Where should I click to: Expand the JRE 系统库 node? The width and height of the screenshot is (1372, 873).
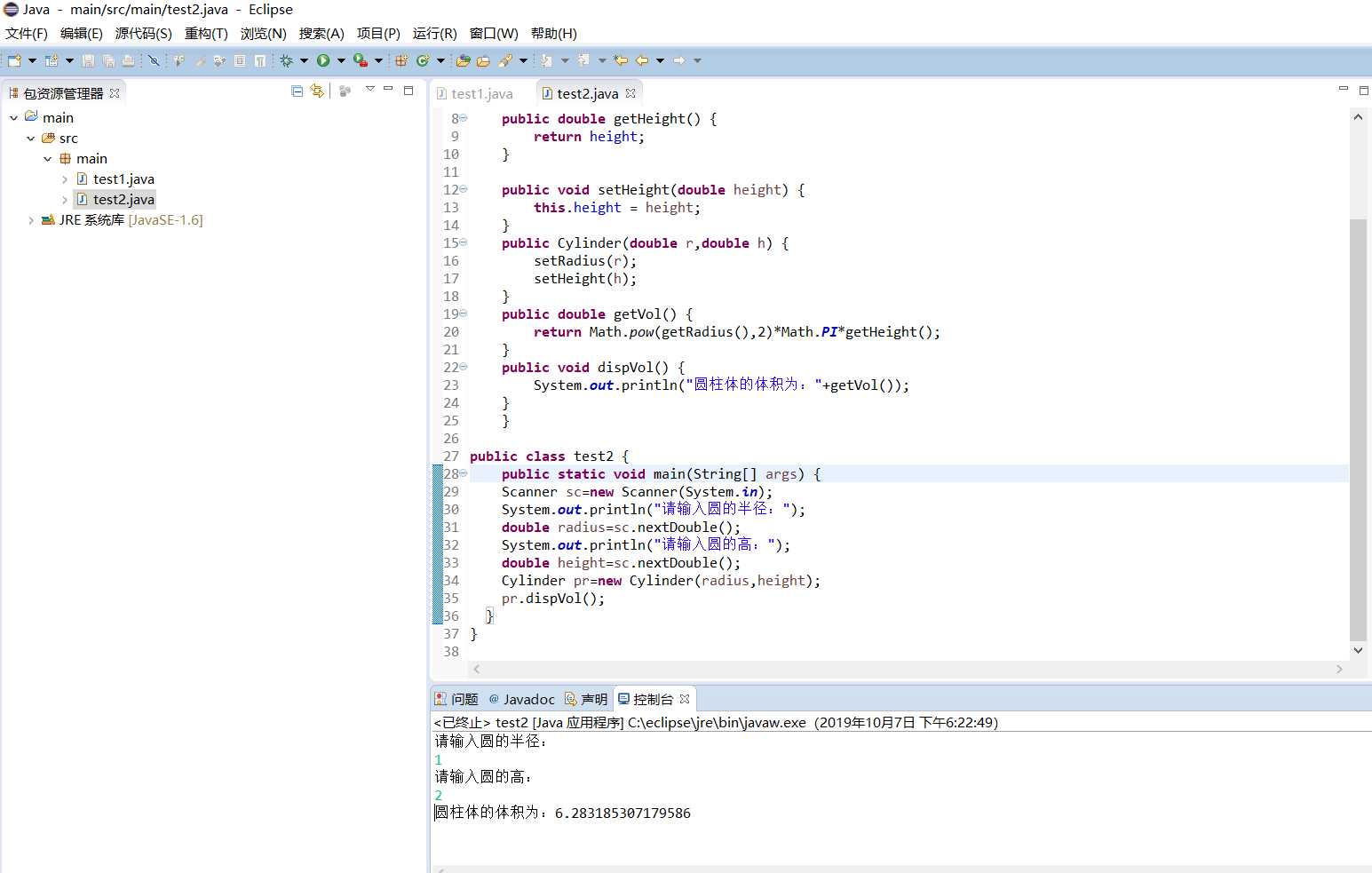coord(30,219)
